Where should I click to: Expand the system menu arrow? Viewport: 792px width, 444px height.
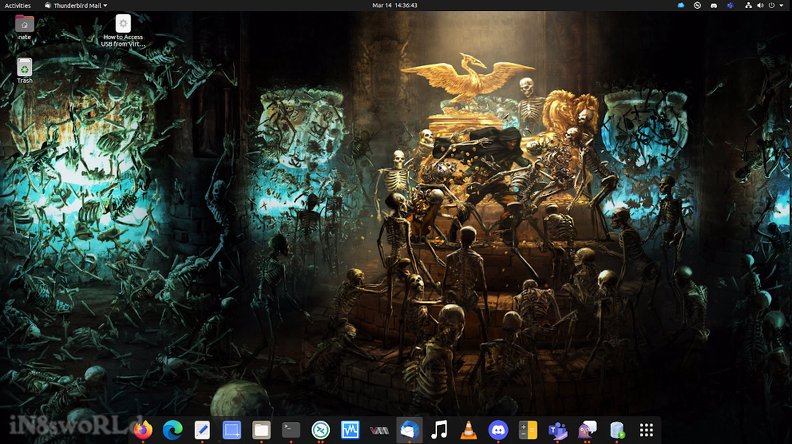click(781, 5)
